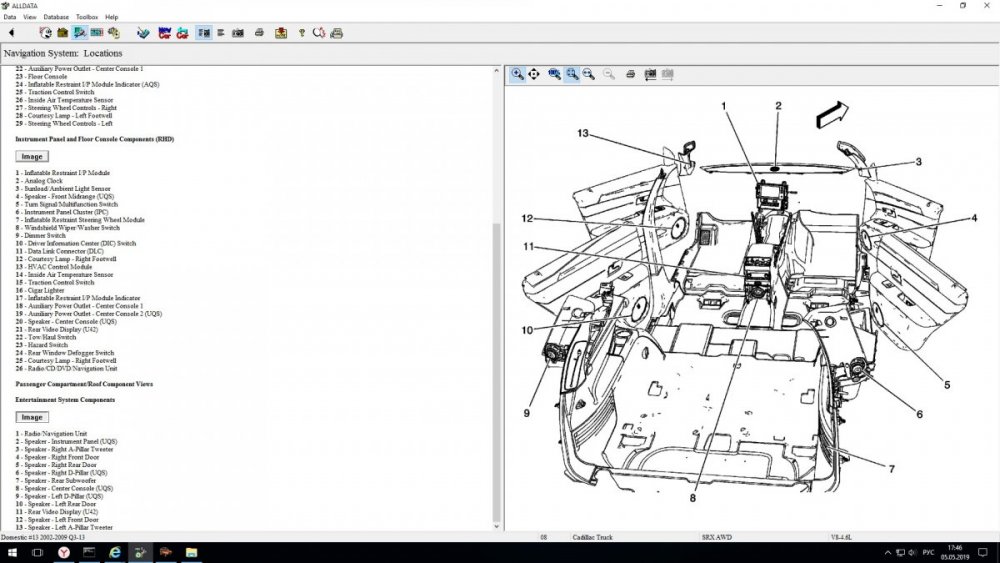Screen dimensions: 1000x563
Task: Click the Windows Start button
Action: pyautogui.click(x=11, y=552)
